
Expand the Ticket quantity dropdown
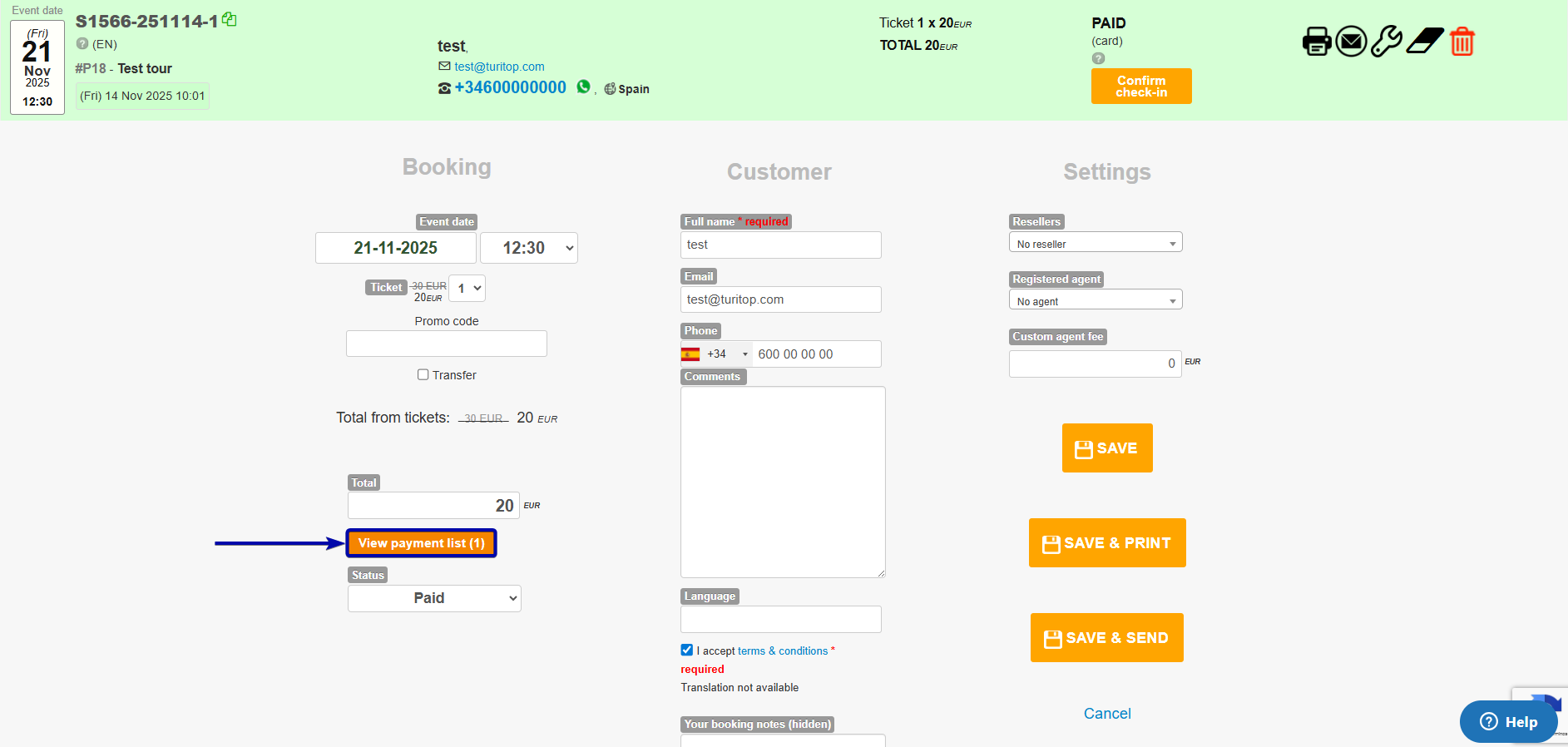(467, 288)
